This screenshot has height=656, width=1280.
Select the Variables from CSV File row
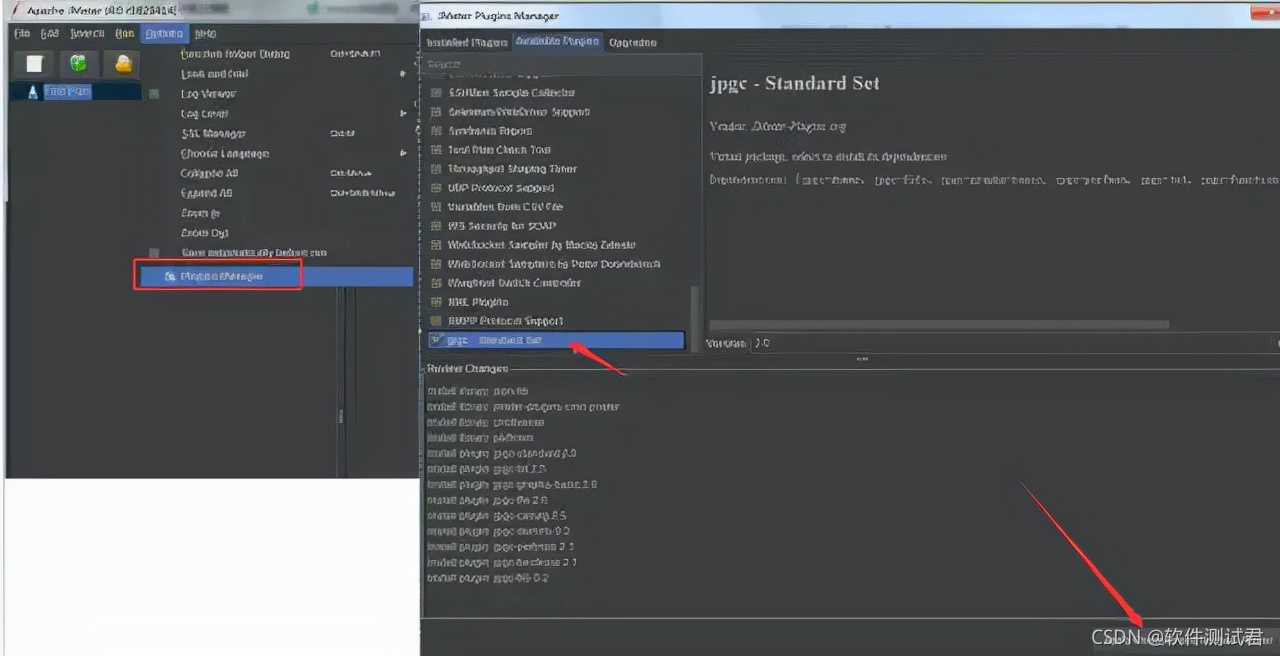tap(556, 207)
